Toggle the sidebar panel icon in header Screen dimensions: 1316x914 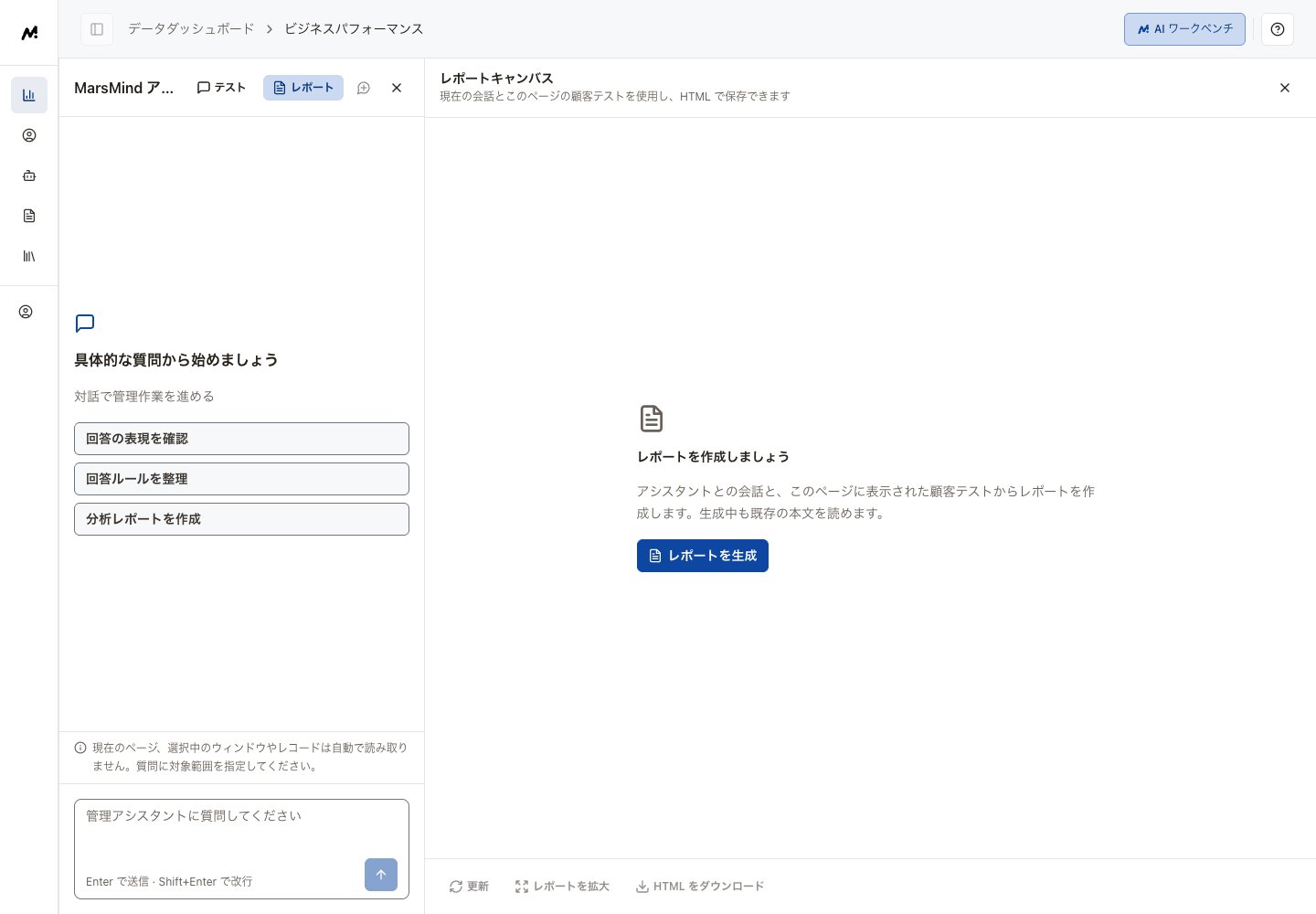click(x=97, y=29)
